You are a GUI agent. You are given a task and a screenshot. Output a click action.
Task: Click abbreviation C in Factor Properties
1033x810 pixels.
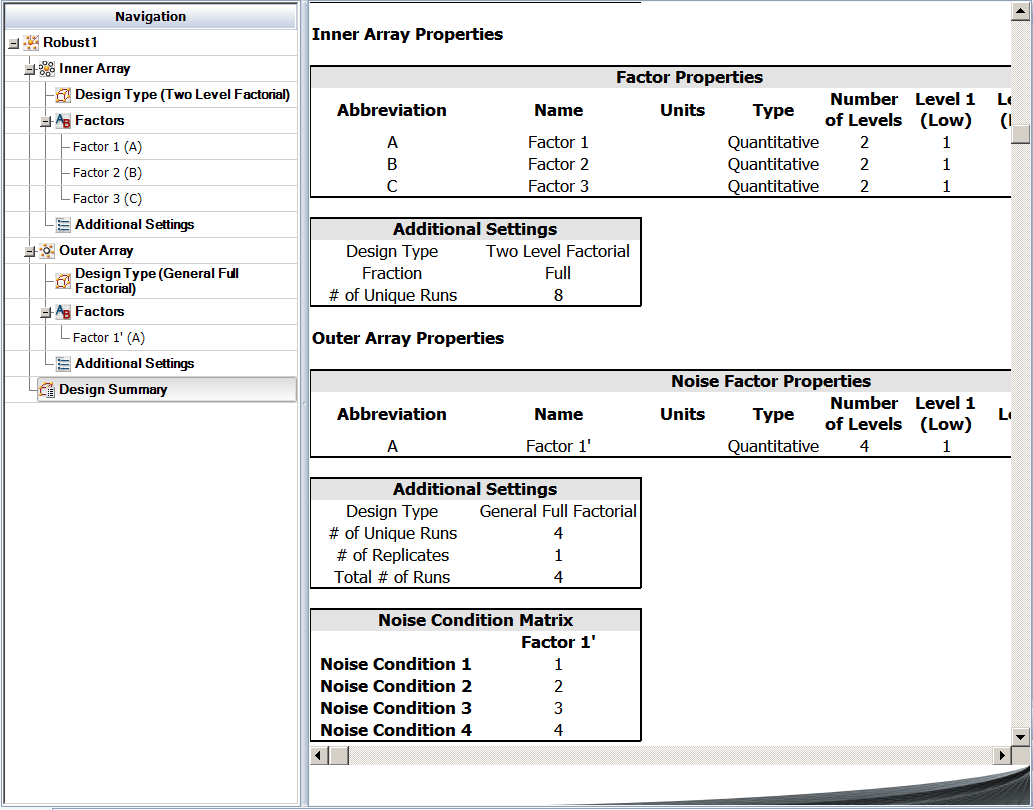(x=392, y=187)
